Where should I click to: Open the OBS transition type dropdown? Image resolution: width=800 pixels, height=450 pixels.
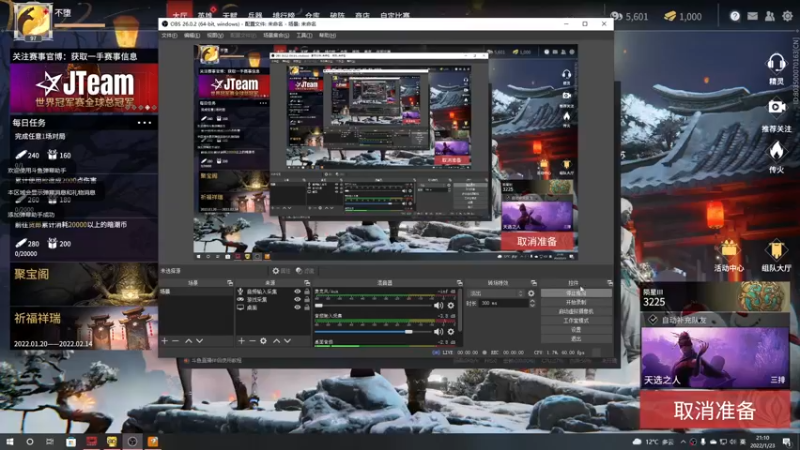pos(496,293)
